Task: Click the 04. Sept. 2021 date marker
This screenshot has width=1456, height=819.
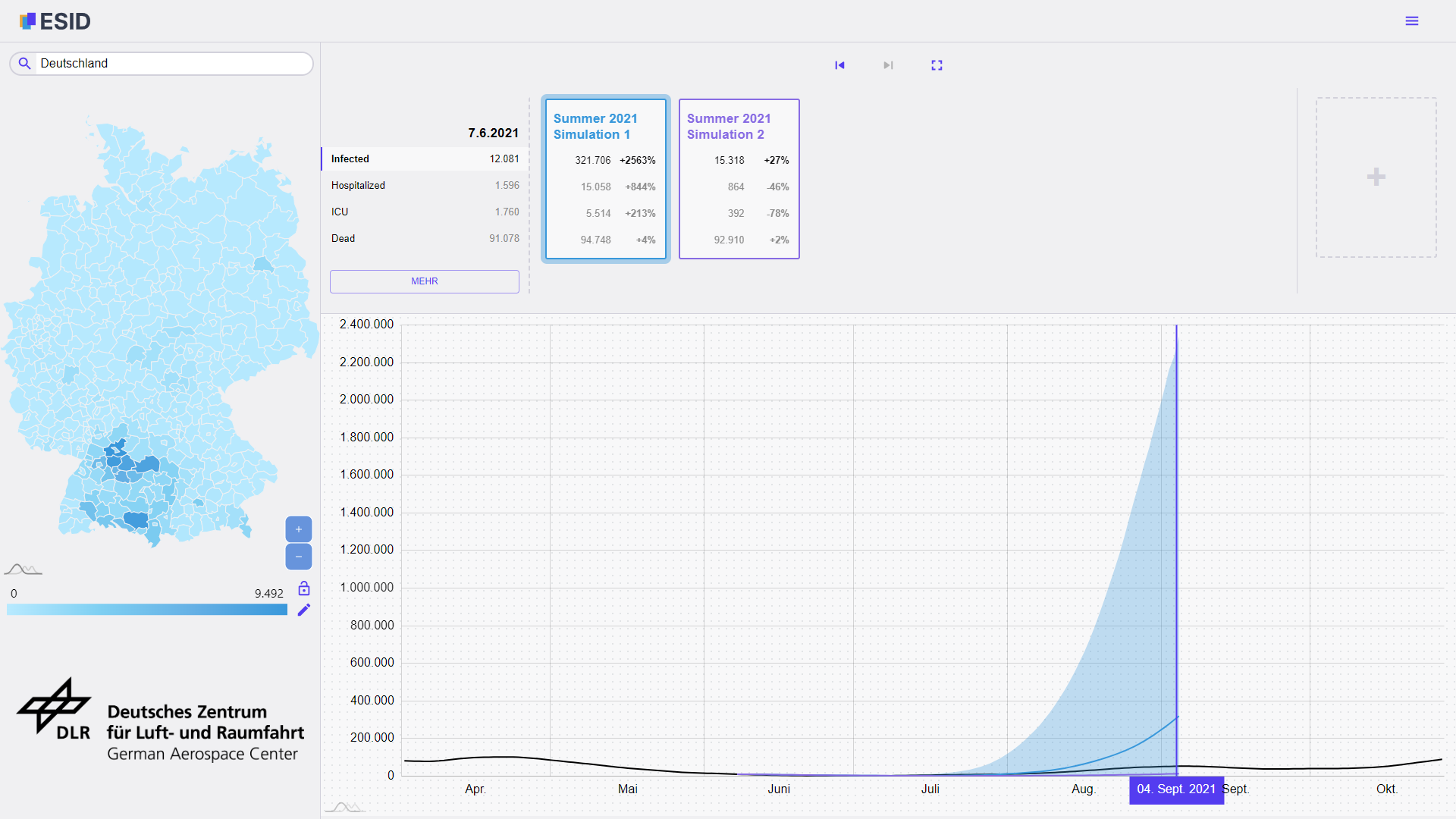Action: pos(1175,789)
